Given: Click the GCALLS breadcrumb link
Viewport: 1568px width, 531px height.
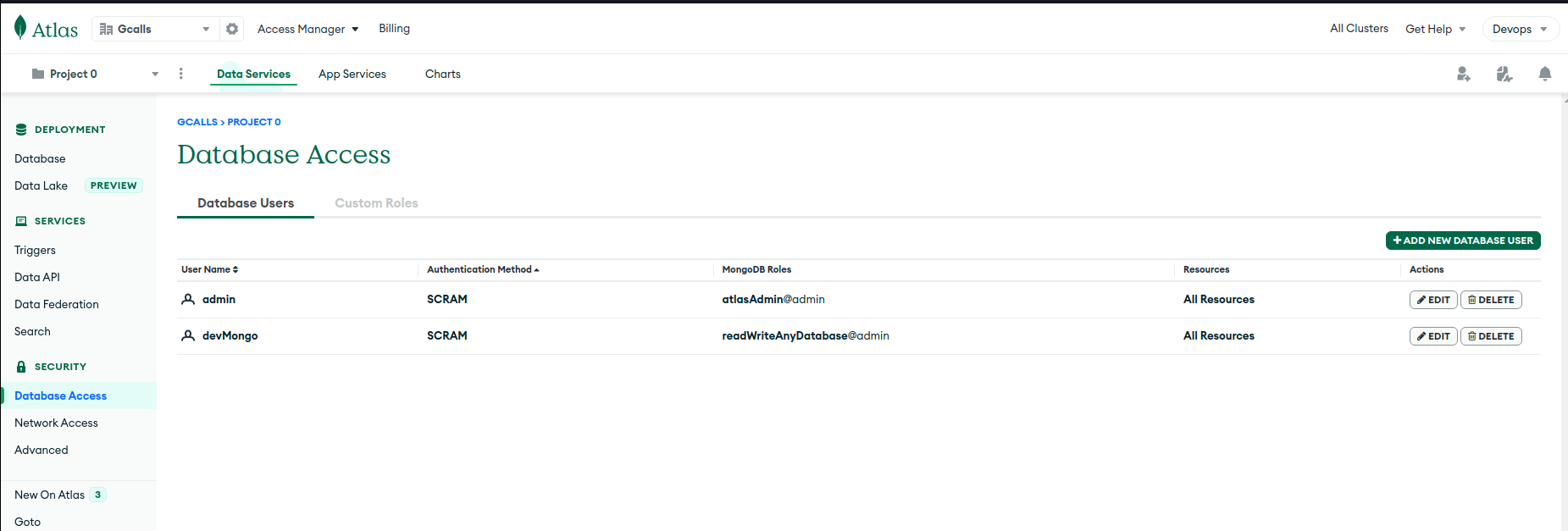Looking at the screenshot, I should tap(197, 122).
